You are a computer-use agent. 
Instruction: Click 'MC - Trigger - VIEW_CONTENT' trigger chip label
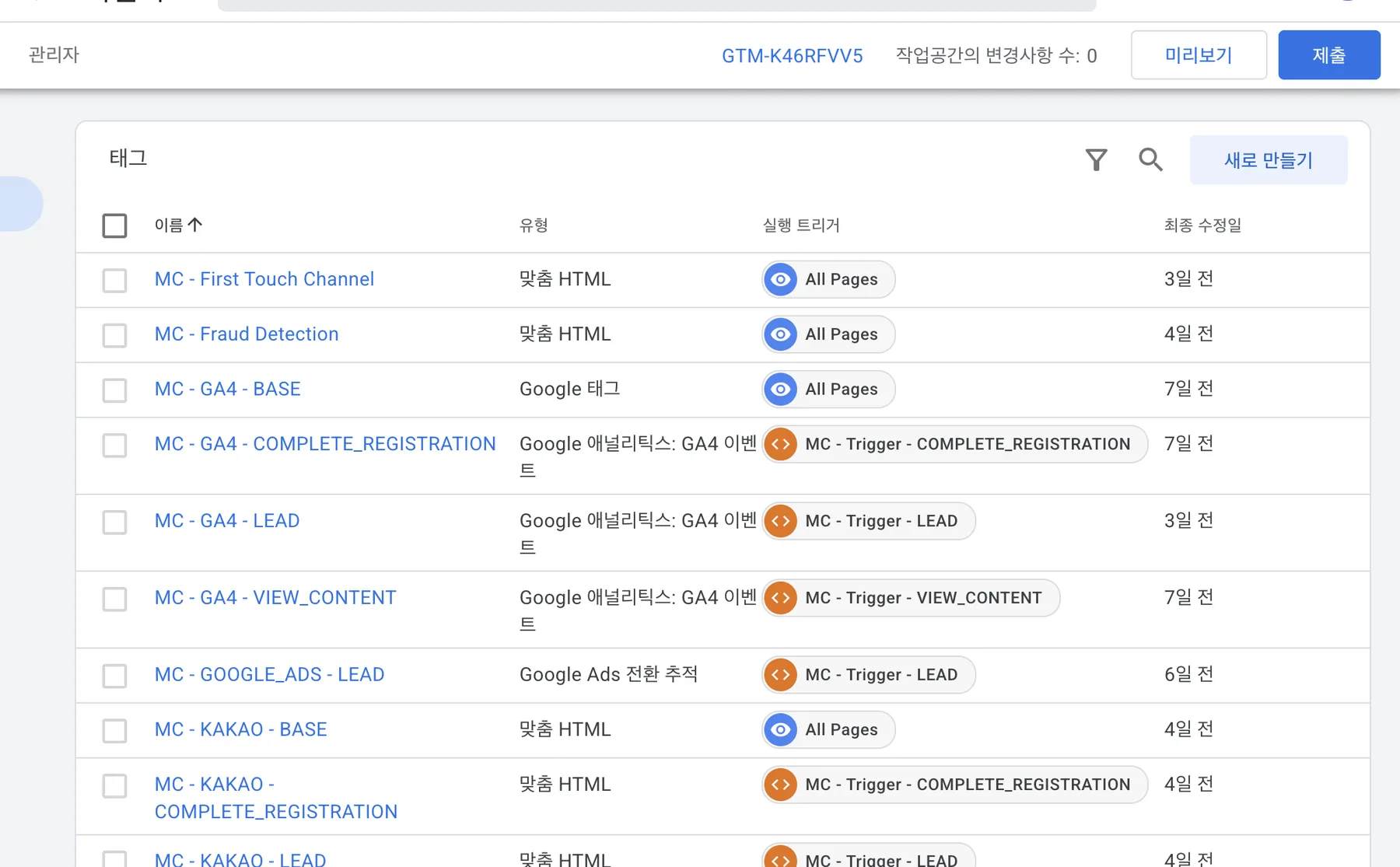tap(923, 598)
